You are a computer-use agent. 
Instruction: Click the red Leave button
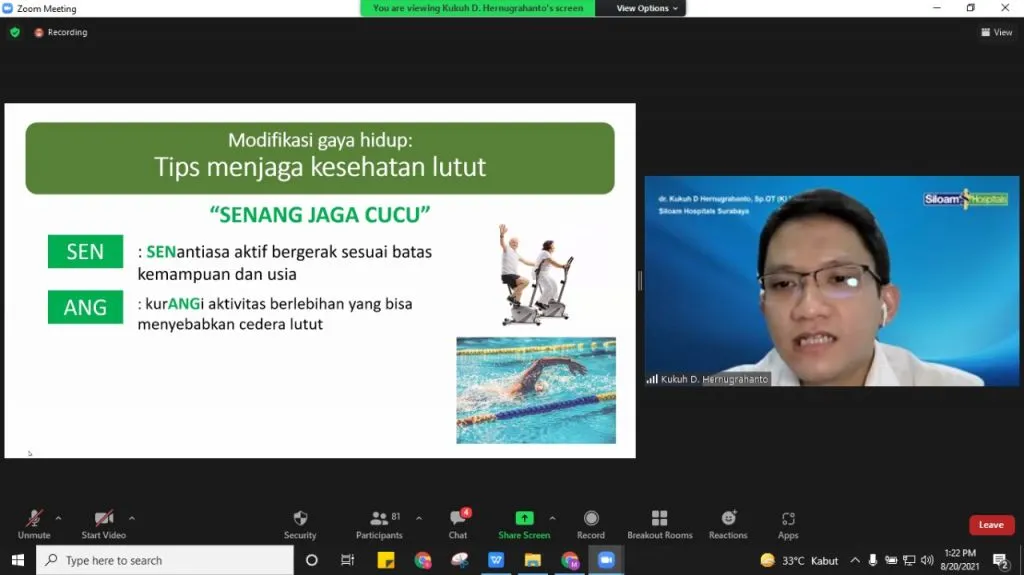[991, 525]
